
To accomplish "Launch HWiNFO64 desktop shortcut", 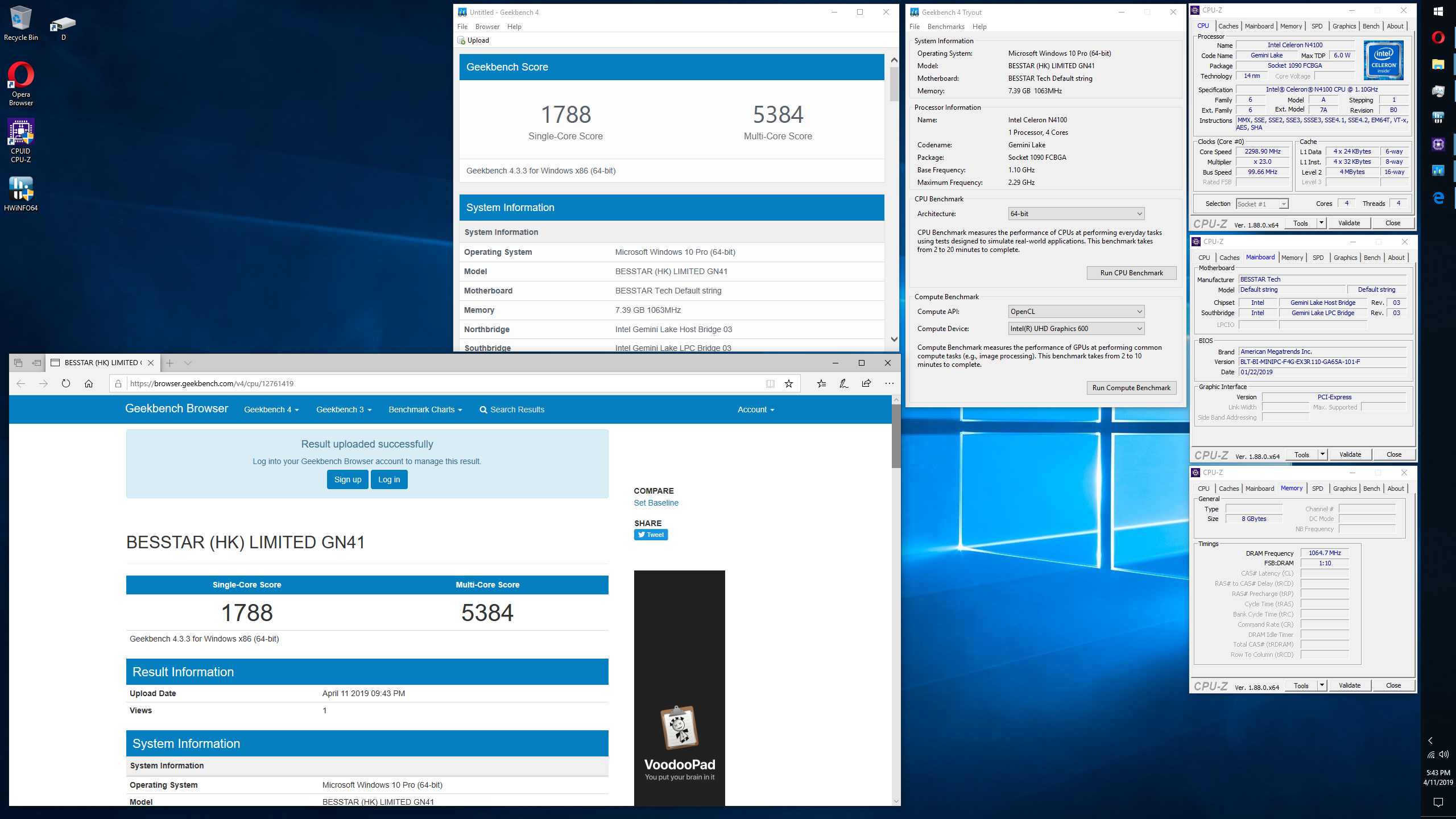I will pyautogui.click(x=20, y=193).
